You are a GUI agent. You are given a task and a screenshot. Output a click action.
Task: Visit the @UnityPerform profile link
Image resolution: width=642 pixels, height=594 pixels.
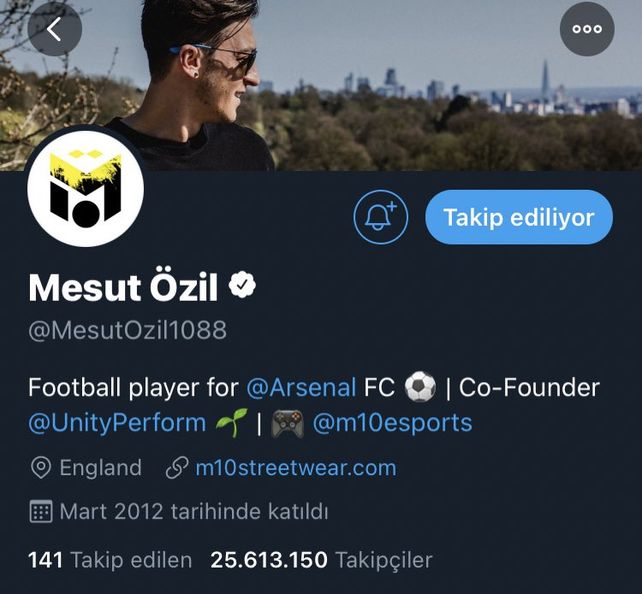[x=117, y=423]
